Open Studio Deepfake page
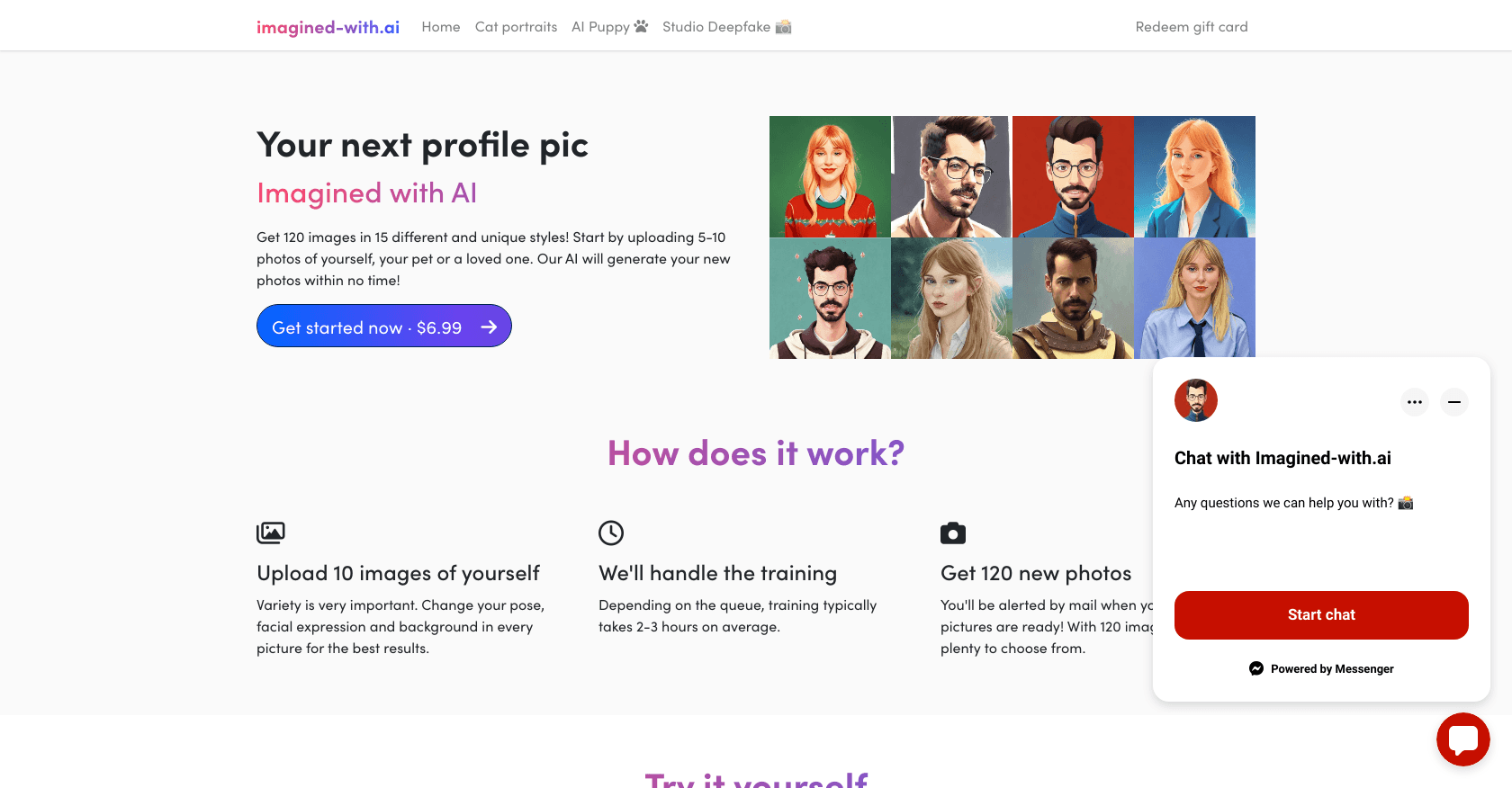 pos(726,27)
